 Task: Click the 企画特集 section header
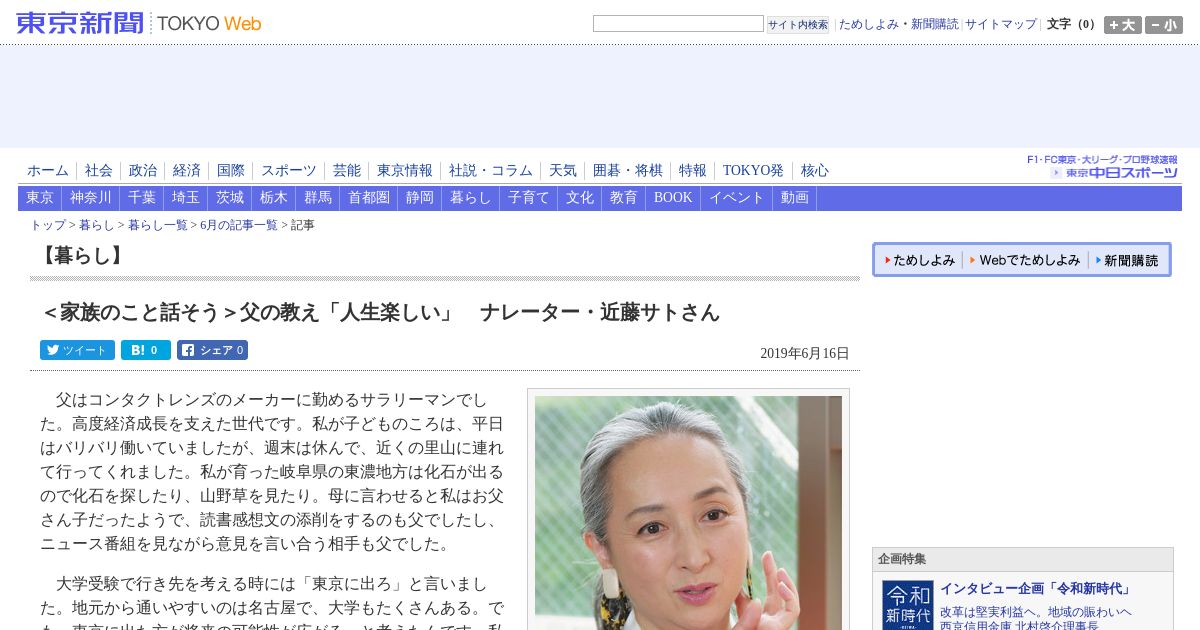[1023, 560]
